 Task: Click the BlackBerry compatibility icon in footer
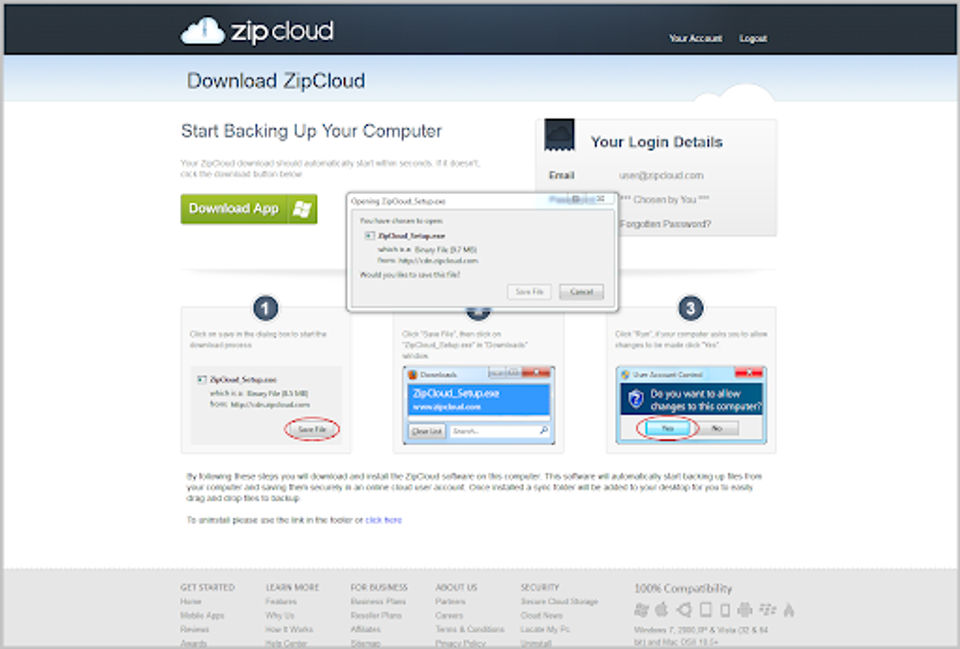pos(767,610)
